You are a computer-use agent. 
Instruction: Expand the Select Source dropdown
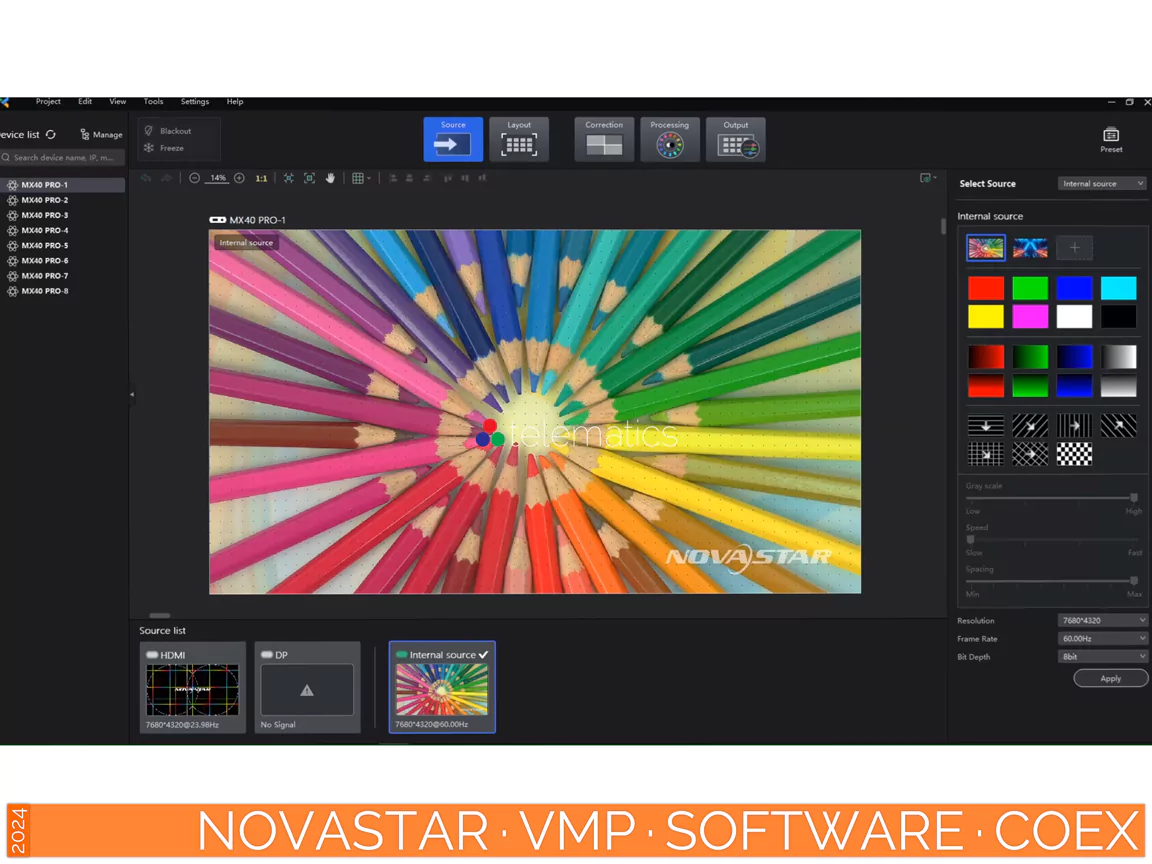click(1101, 184)
